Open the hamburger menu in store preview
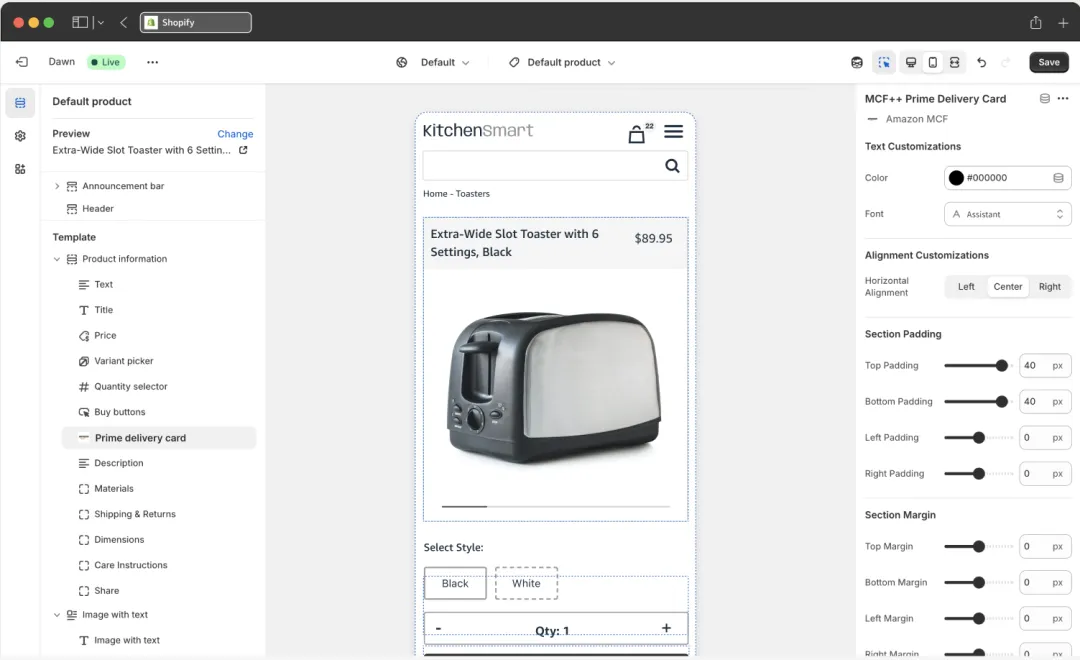This screenshot has width=1080, height=660. [x=674, y=131]
